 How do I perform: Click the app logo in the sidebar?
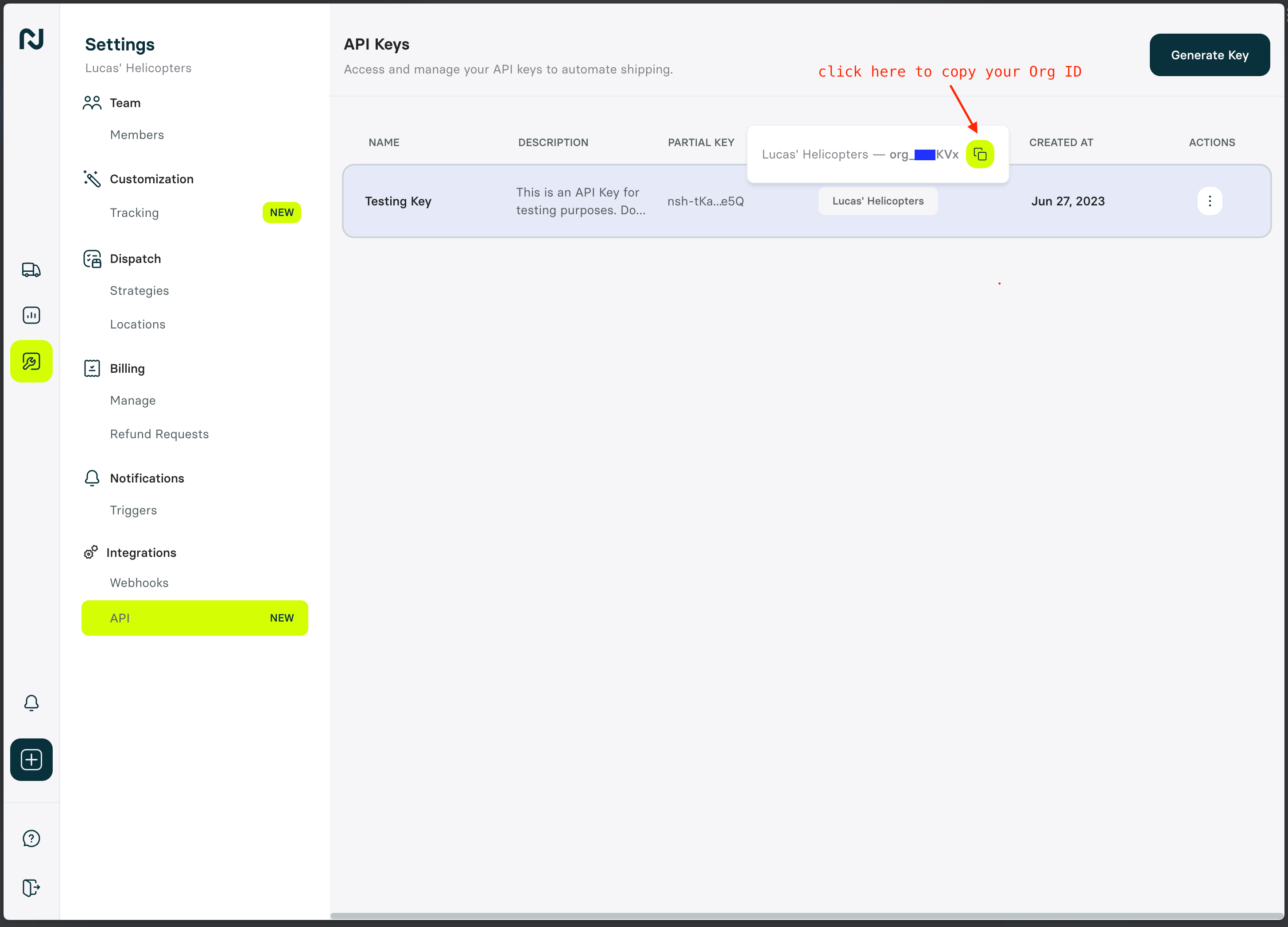coord(31,39)
